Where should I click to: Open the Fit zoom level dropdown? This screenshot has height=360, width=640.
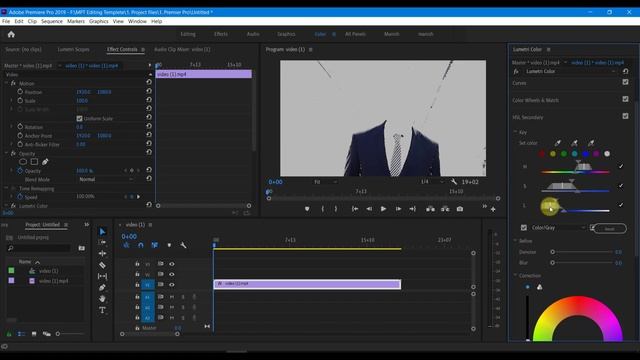click(326, 182)
